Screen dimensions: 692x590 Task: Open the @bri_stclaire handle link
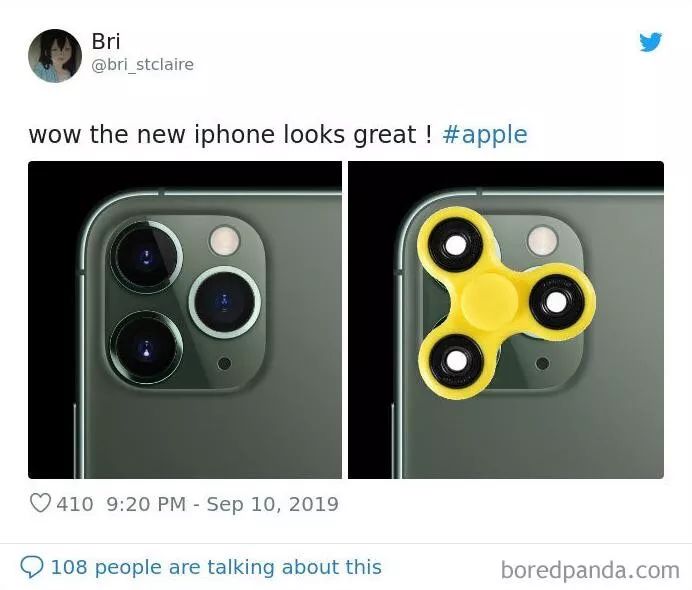[143, 64]
